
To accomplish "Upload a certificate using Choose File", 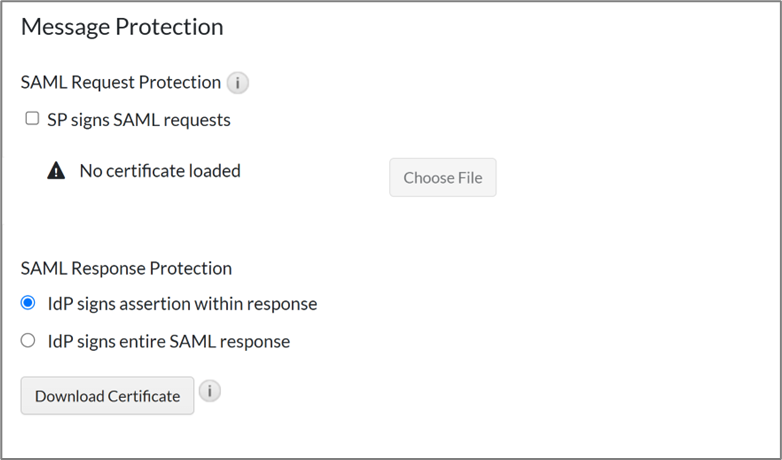I will tap(442, 178).
